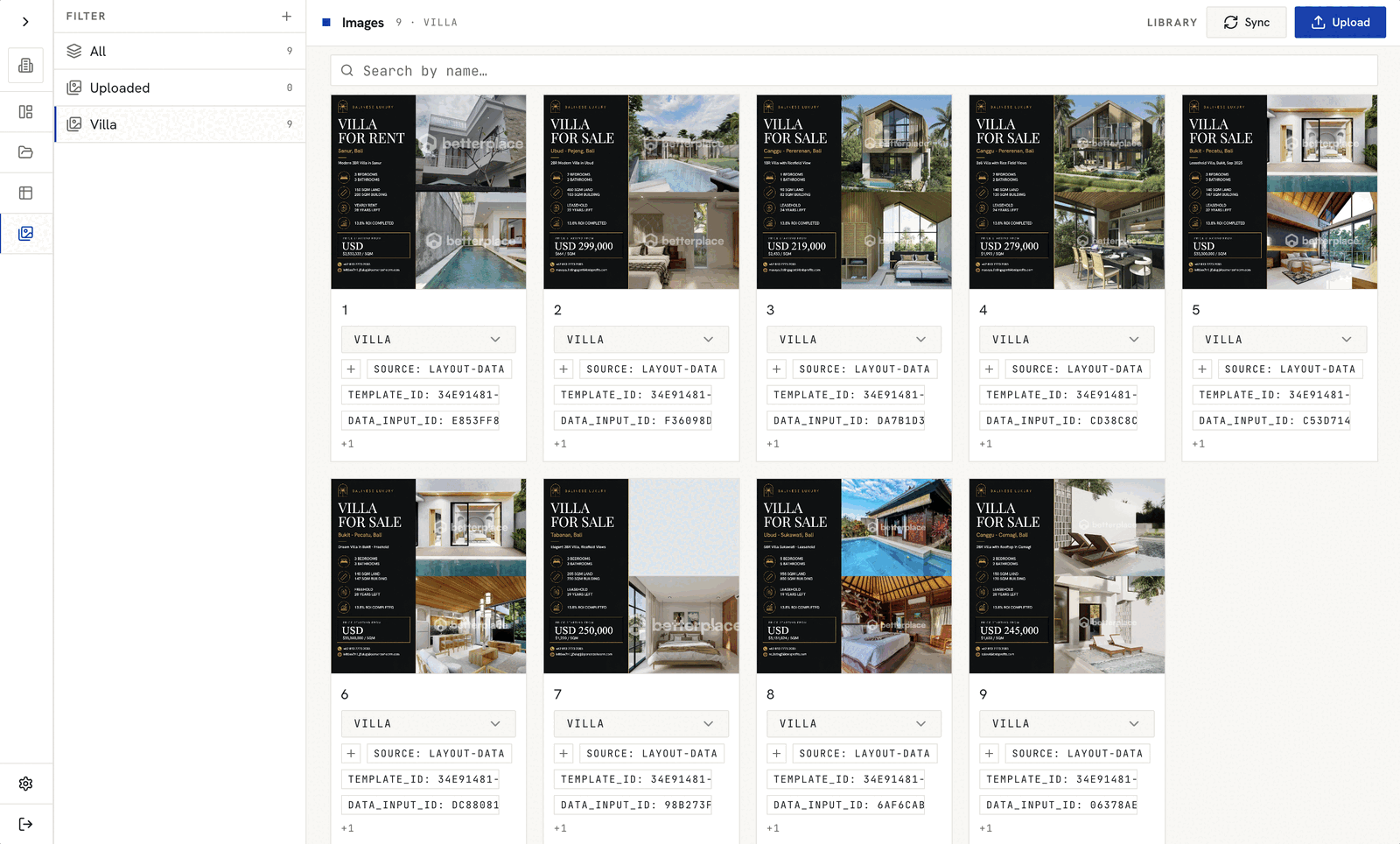The height and width of the screenshot is (844, 1400).
Task: Open settings via the gear icon
Action: 25,784
